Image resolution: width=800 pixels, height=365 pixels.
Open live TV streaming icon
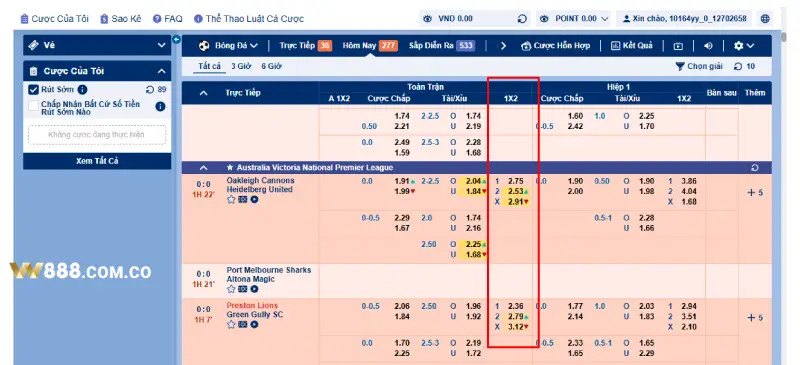678,46
